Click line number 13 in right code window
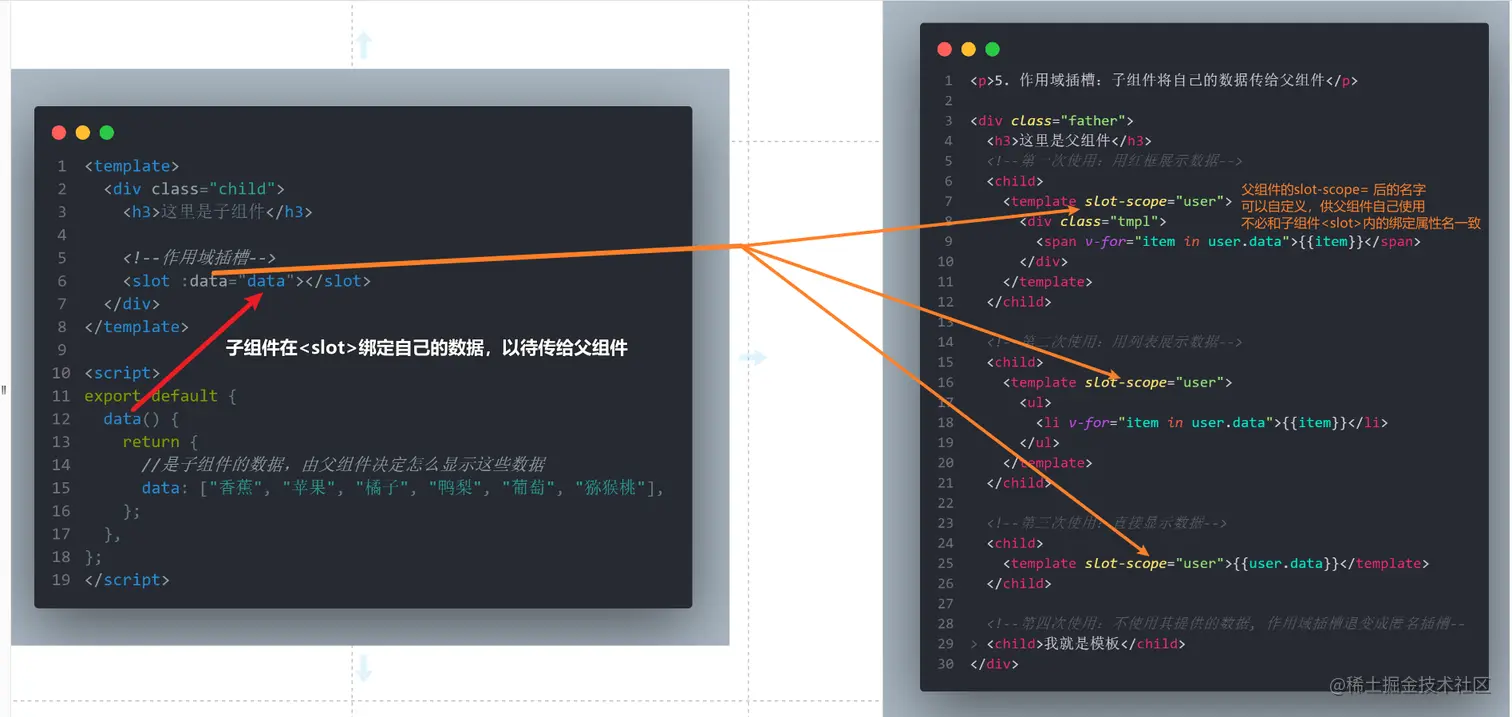 point(946,322)
